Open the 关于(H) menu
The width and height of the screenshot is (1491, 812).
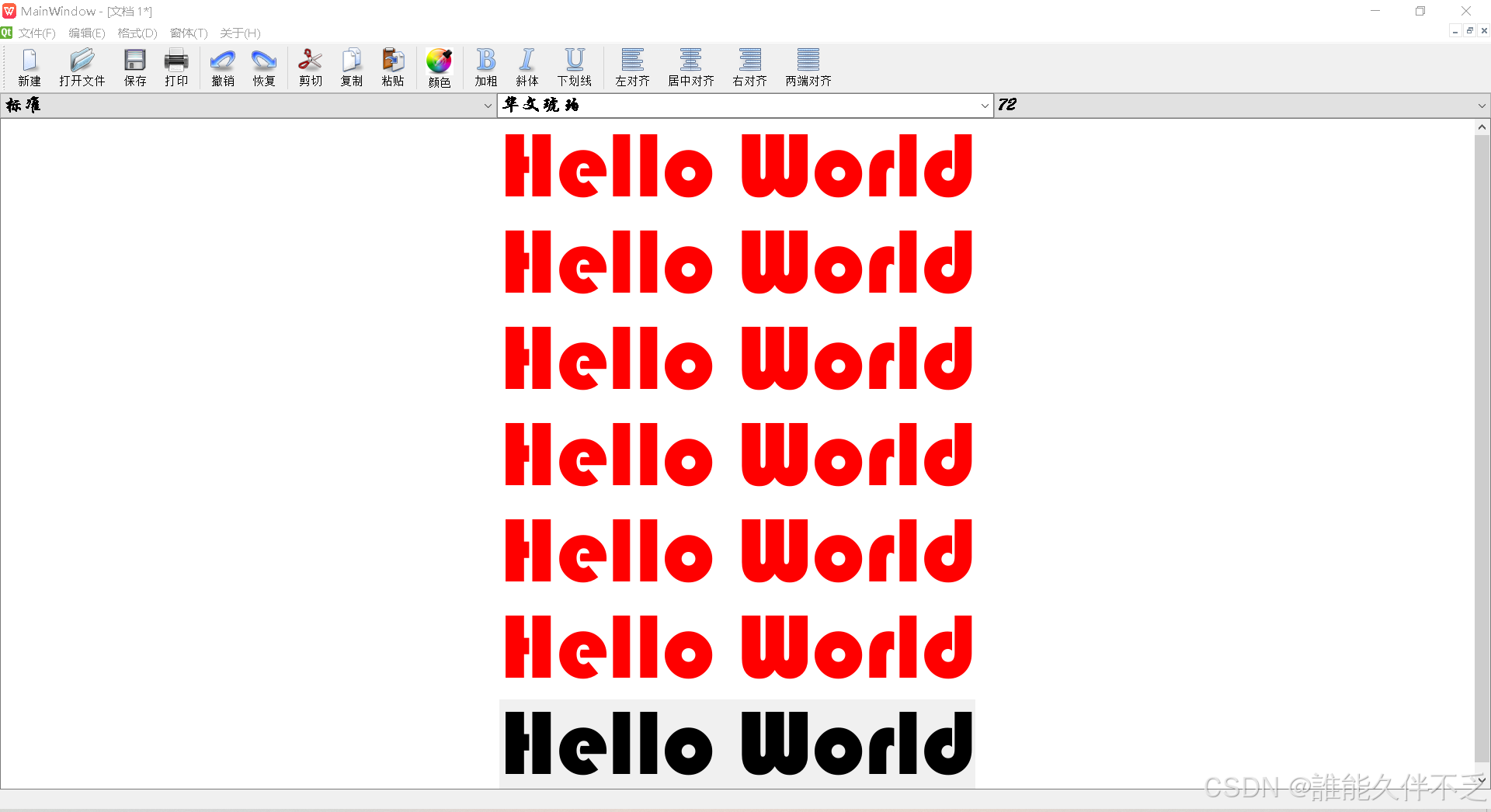pyautogui.click(x=240, y=33)
